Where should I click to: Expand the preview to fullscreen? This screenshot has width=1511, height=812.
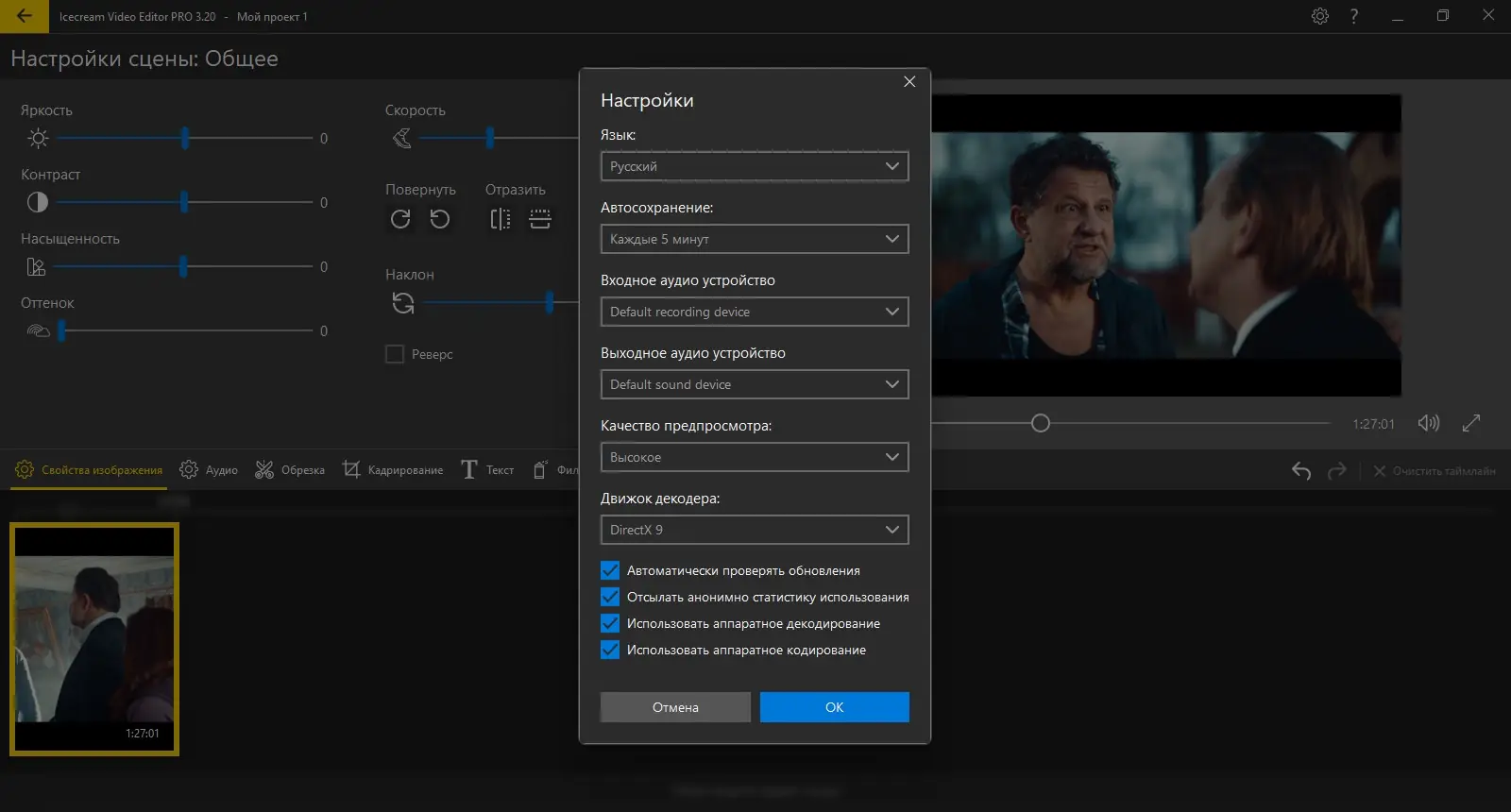point(1471,423)
